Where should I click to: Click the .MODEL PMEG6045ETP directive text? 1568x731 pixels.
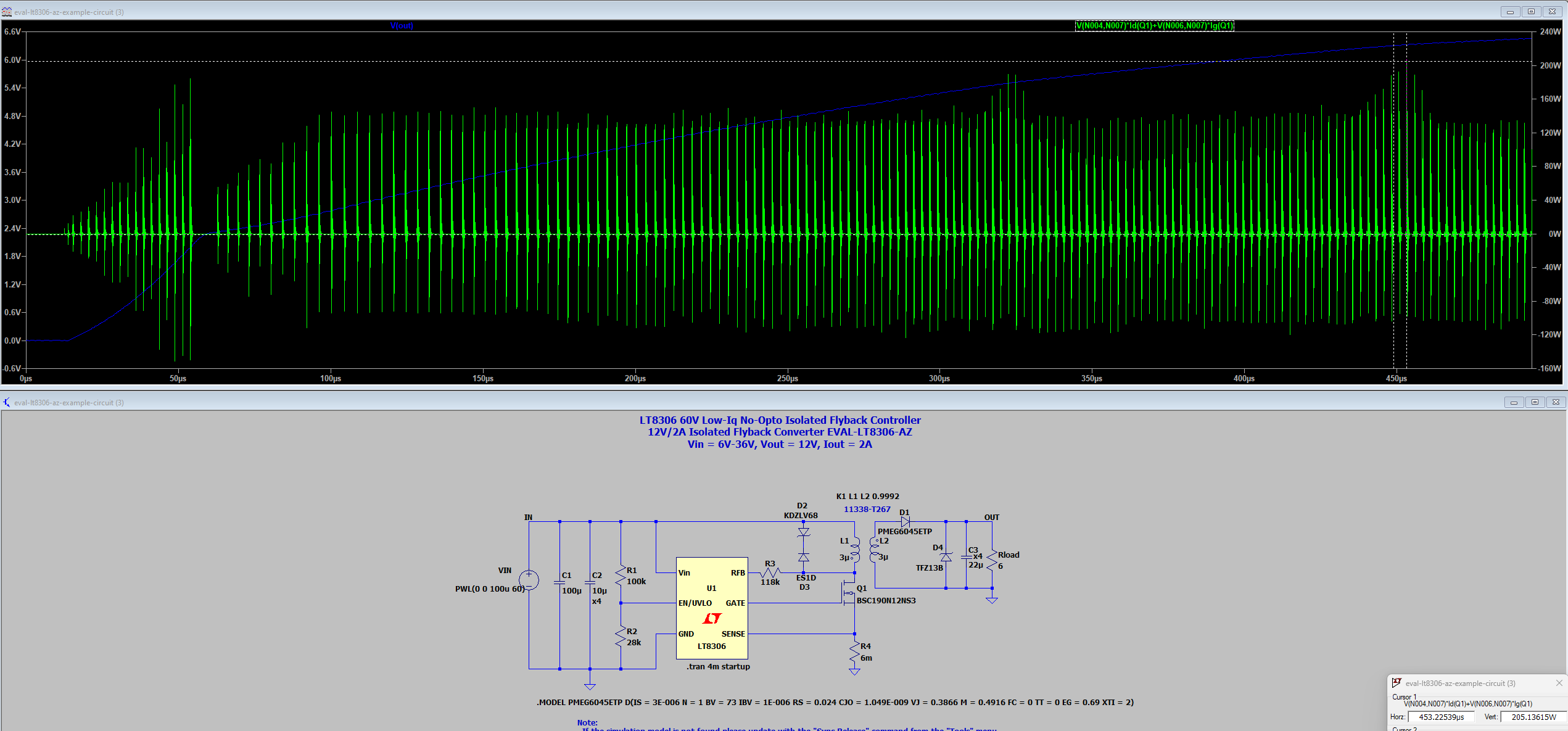pos(835,702)
